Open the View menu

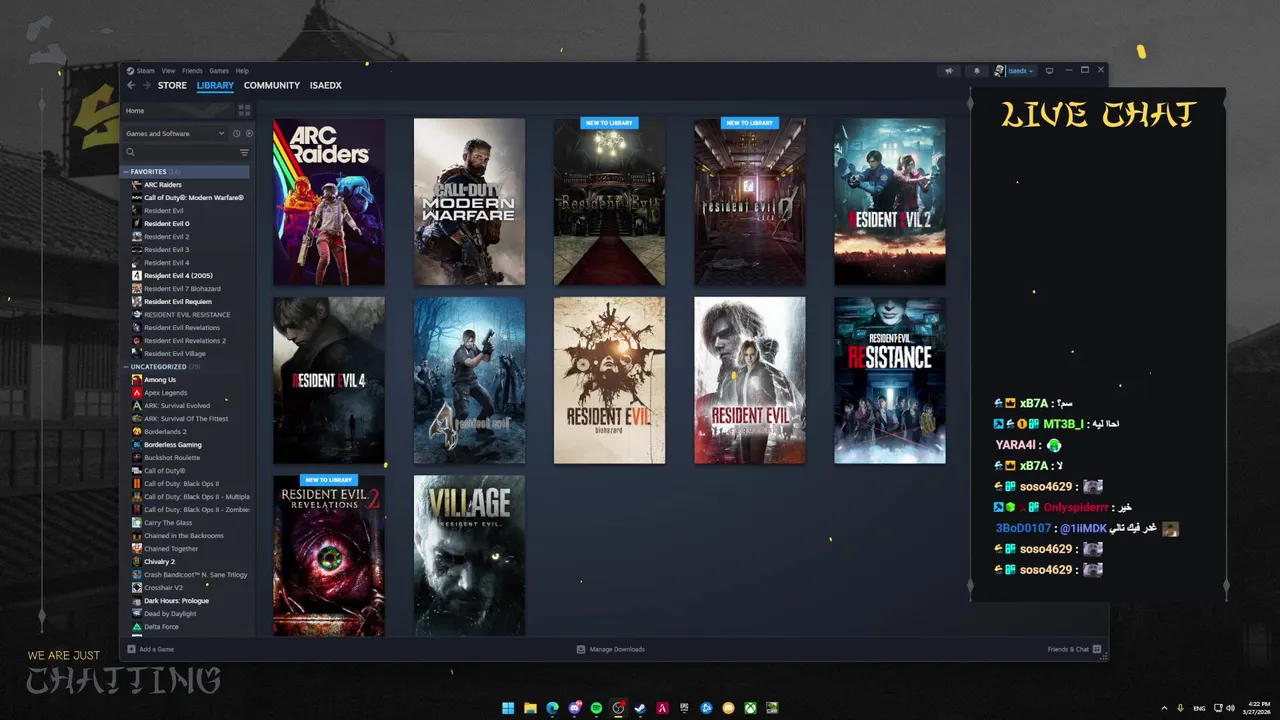[168, 71]
